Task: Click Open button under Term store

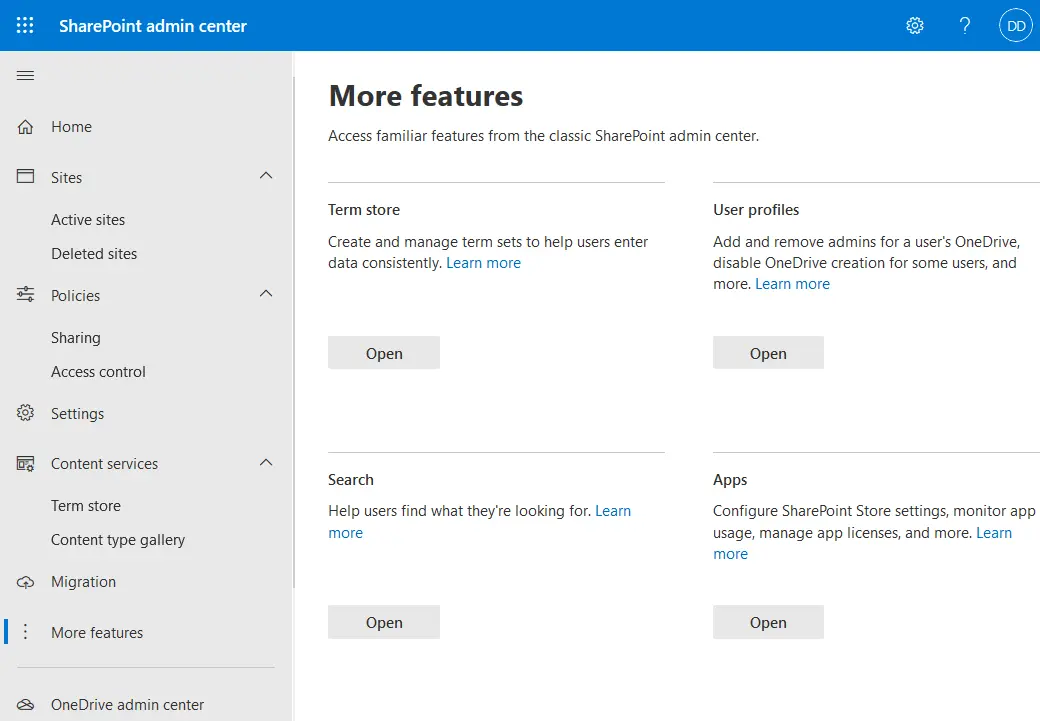Action: [x=384, y=353]
